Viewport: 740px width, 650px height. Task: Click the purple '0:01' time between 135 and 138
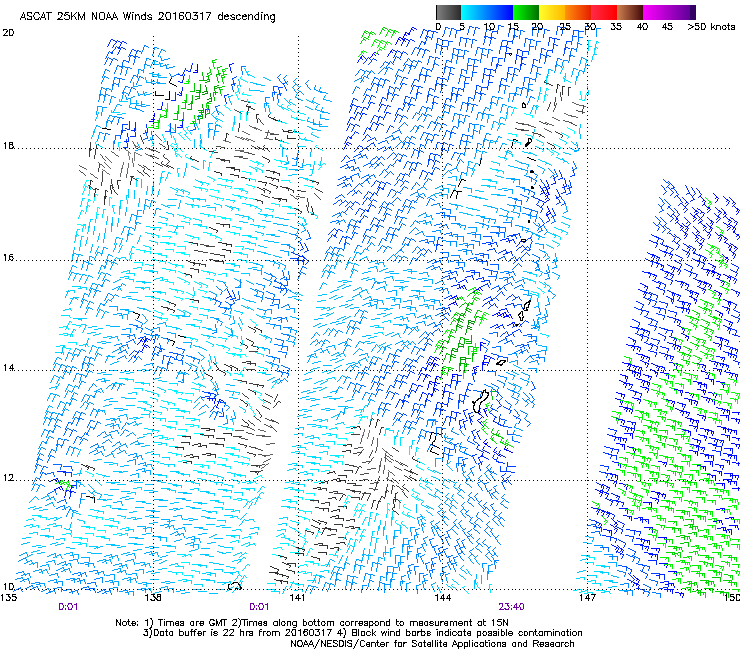pos(68,607)
